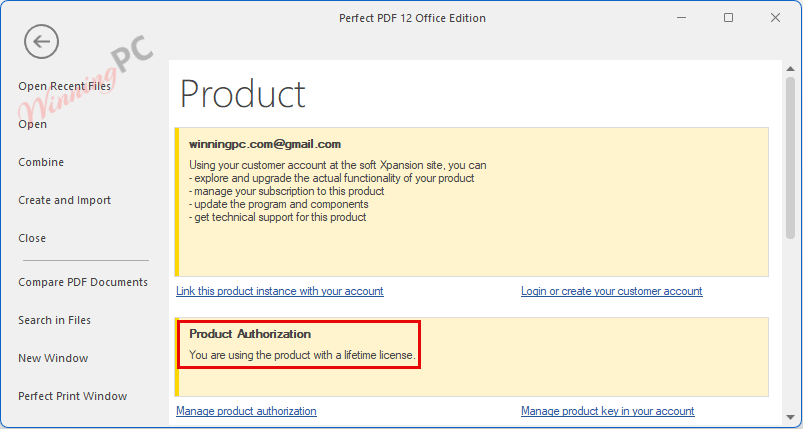Screen dimensions: 803x429
Task: Choose Combine from the sidebar
Action: 41,162
